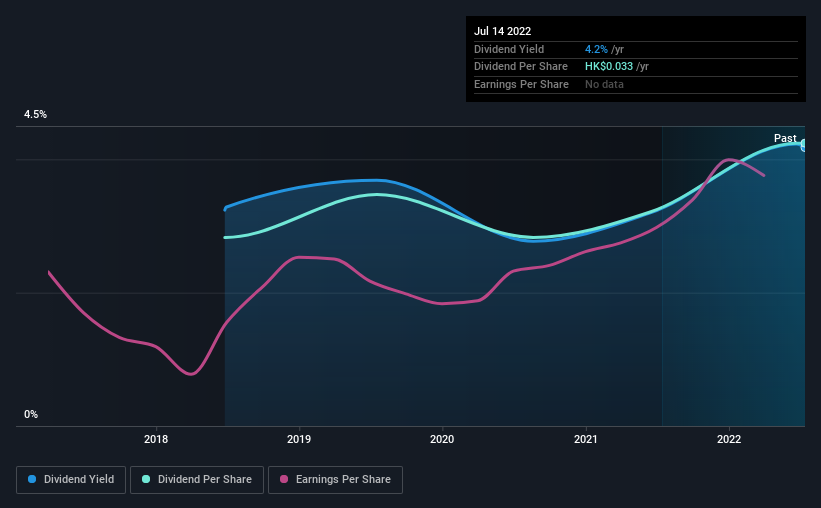
Task: Click the HK$0.033 dividend per share value
Action: click(x=608, y=67)
